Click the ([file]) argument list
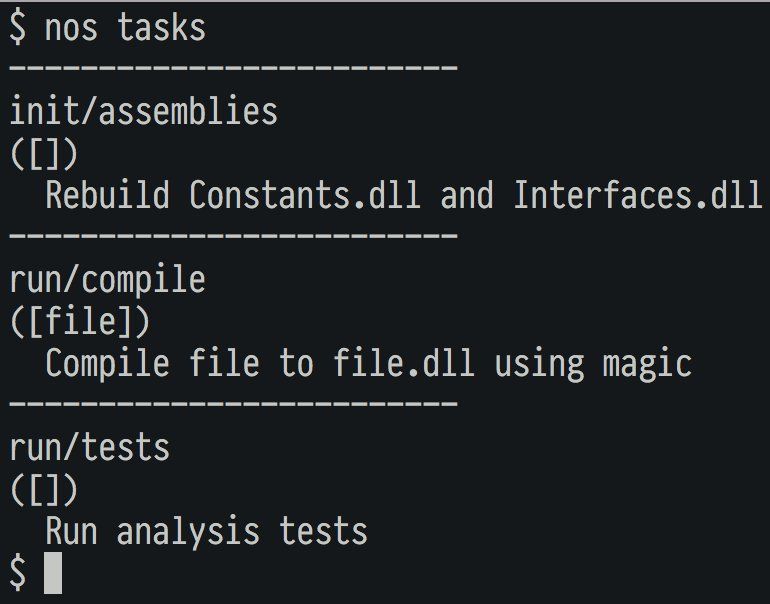Viewport: 770px width, 604px height. click(80, 321)
